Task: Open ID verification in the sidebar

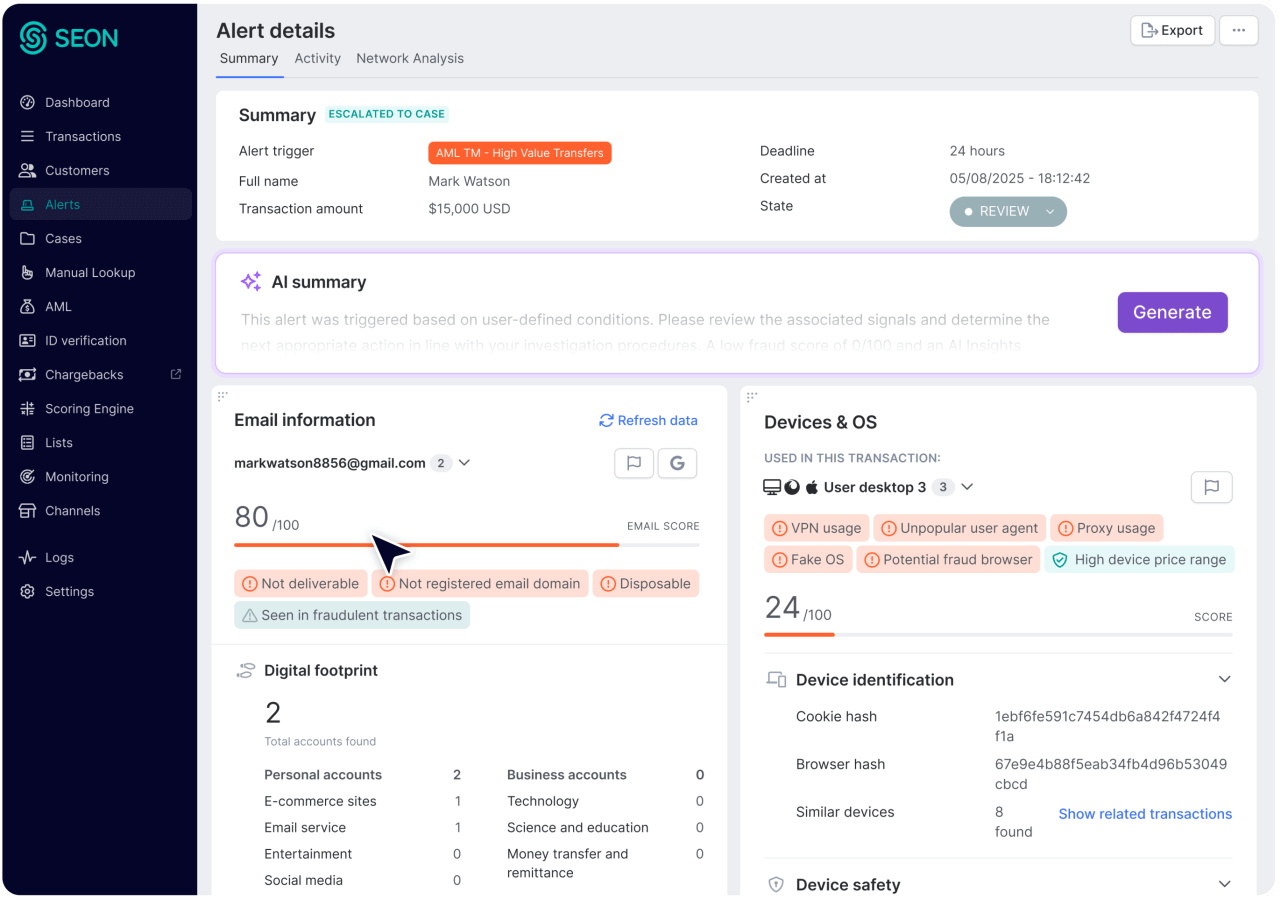Action: [x=85, y=341]
